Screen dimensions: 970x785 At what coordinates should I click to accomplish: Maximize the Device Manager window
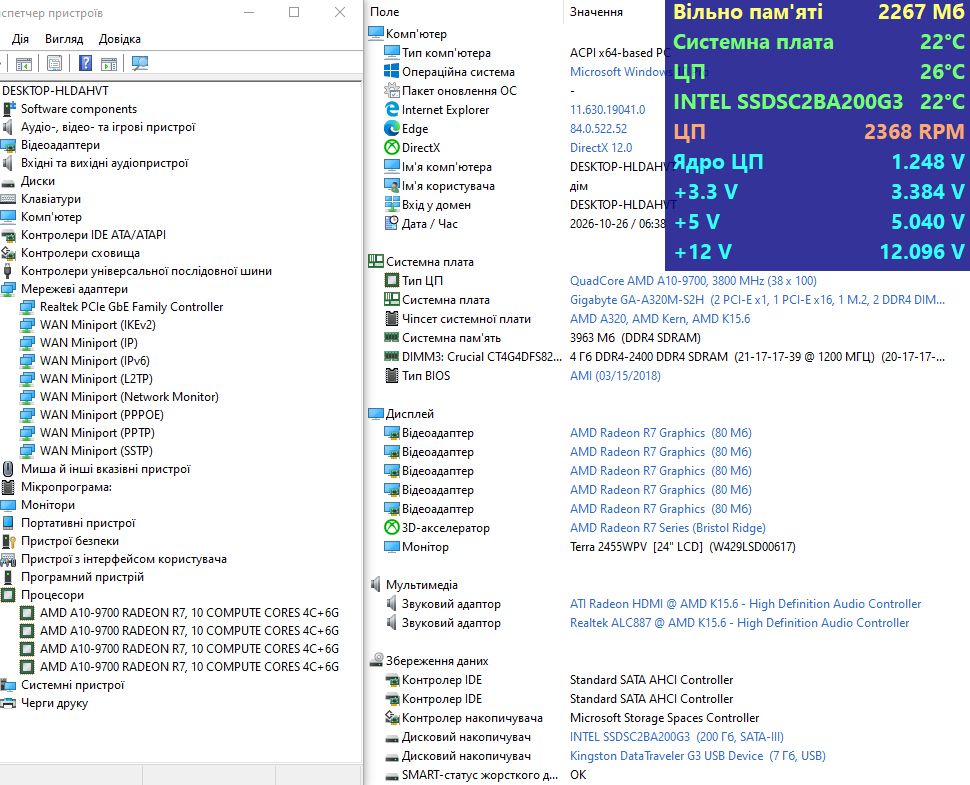click(294, 12)
